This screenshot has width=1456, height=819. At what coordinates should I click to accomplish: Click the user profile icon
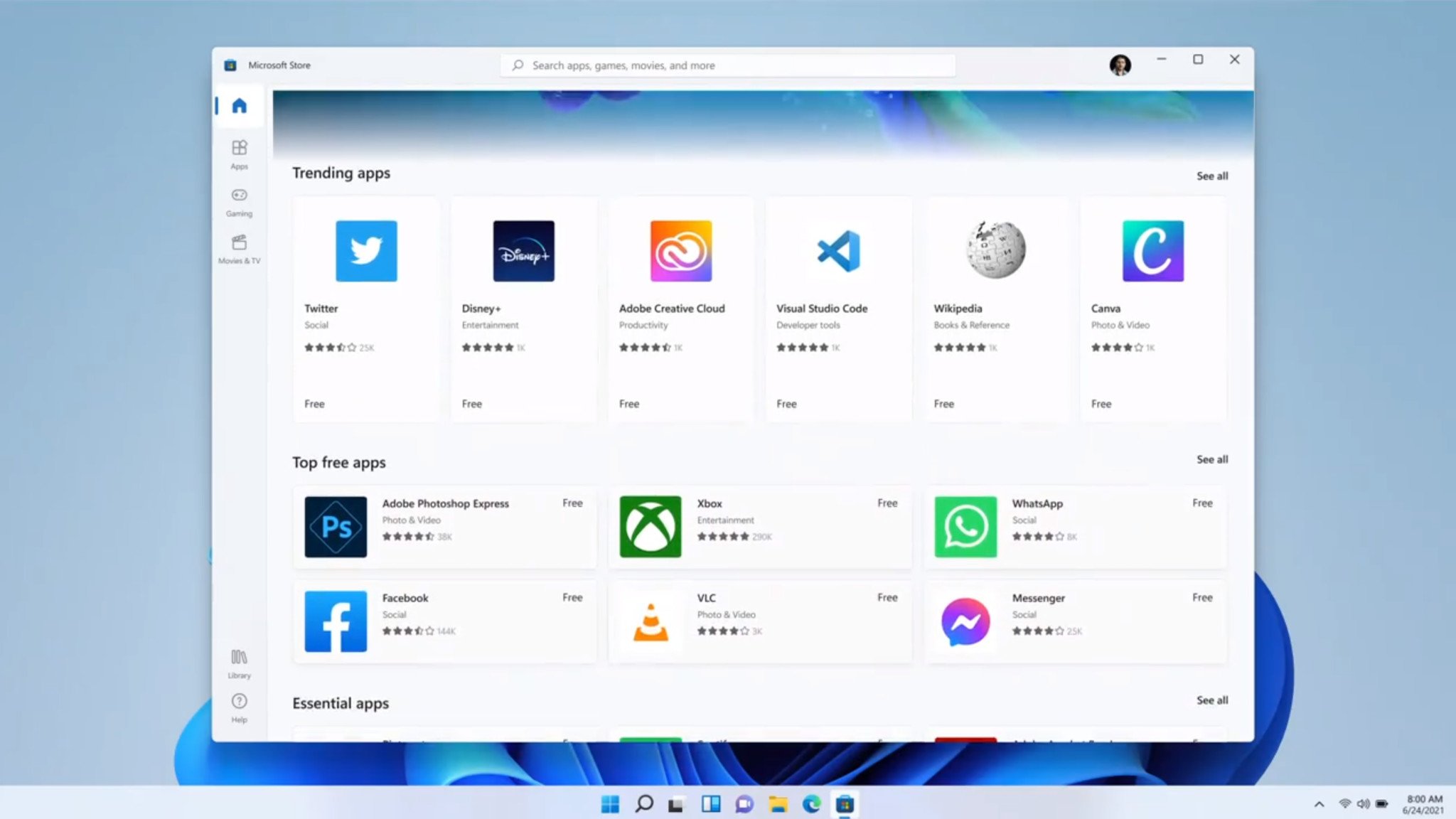click(1120, 63)
